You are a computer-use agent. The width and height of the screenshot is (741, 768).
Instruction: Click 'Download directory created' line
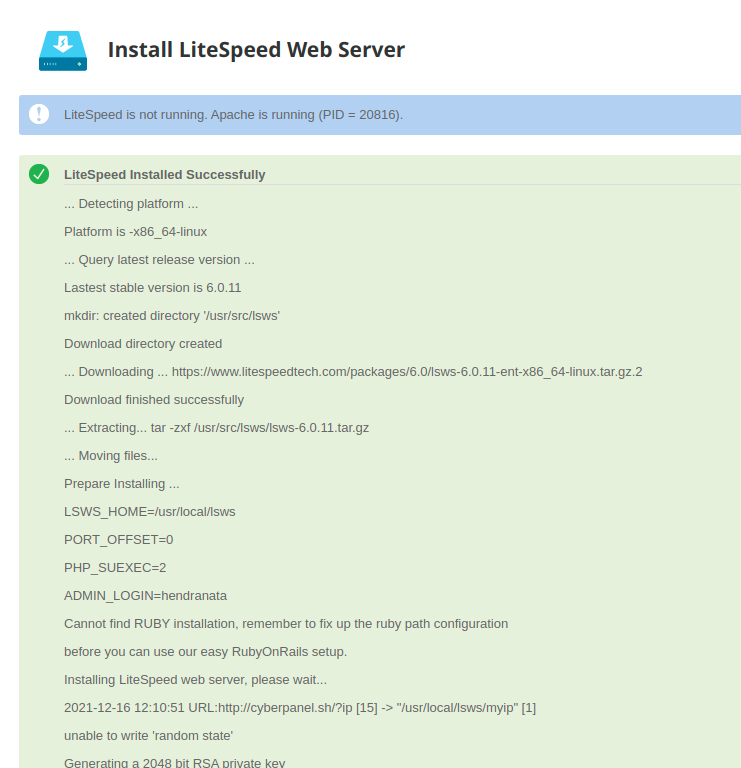click(x=143, y=344)
